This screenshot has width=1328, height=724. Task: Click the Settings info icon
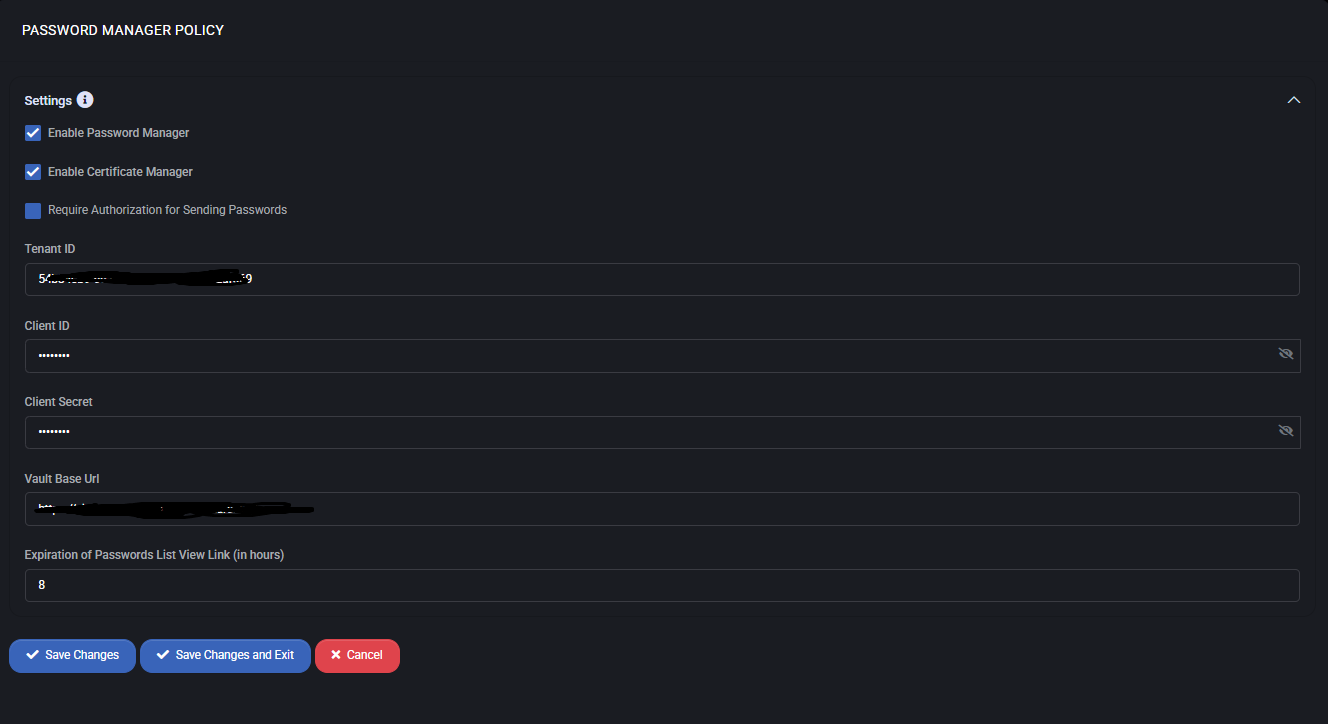click(x=85, y=100)
